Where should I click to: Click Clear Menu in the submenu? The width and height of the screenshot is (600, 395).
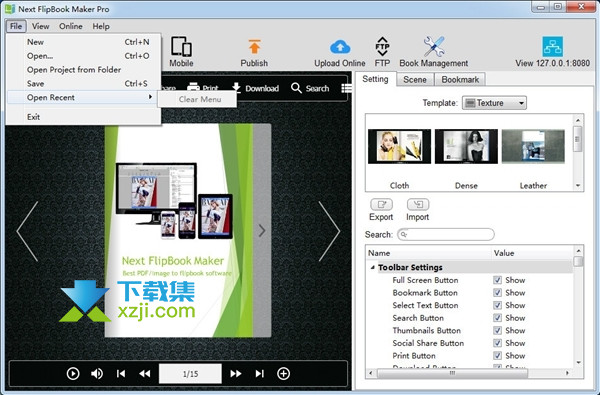(x=197, y=100)
